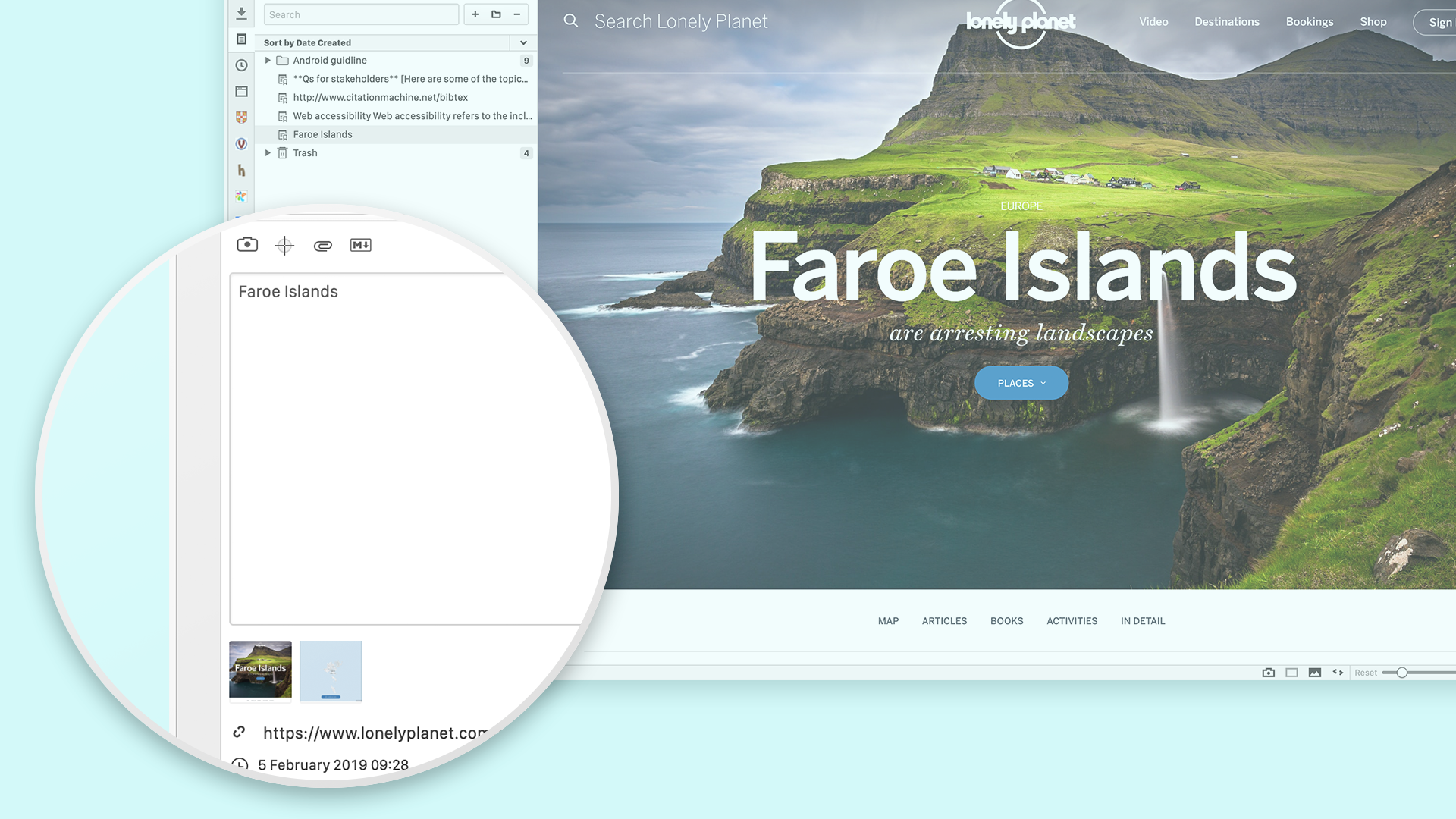
Task: Click the empty rectangle icon in bottom toolbar
Action: click(1292, 673)
